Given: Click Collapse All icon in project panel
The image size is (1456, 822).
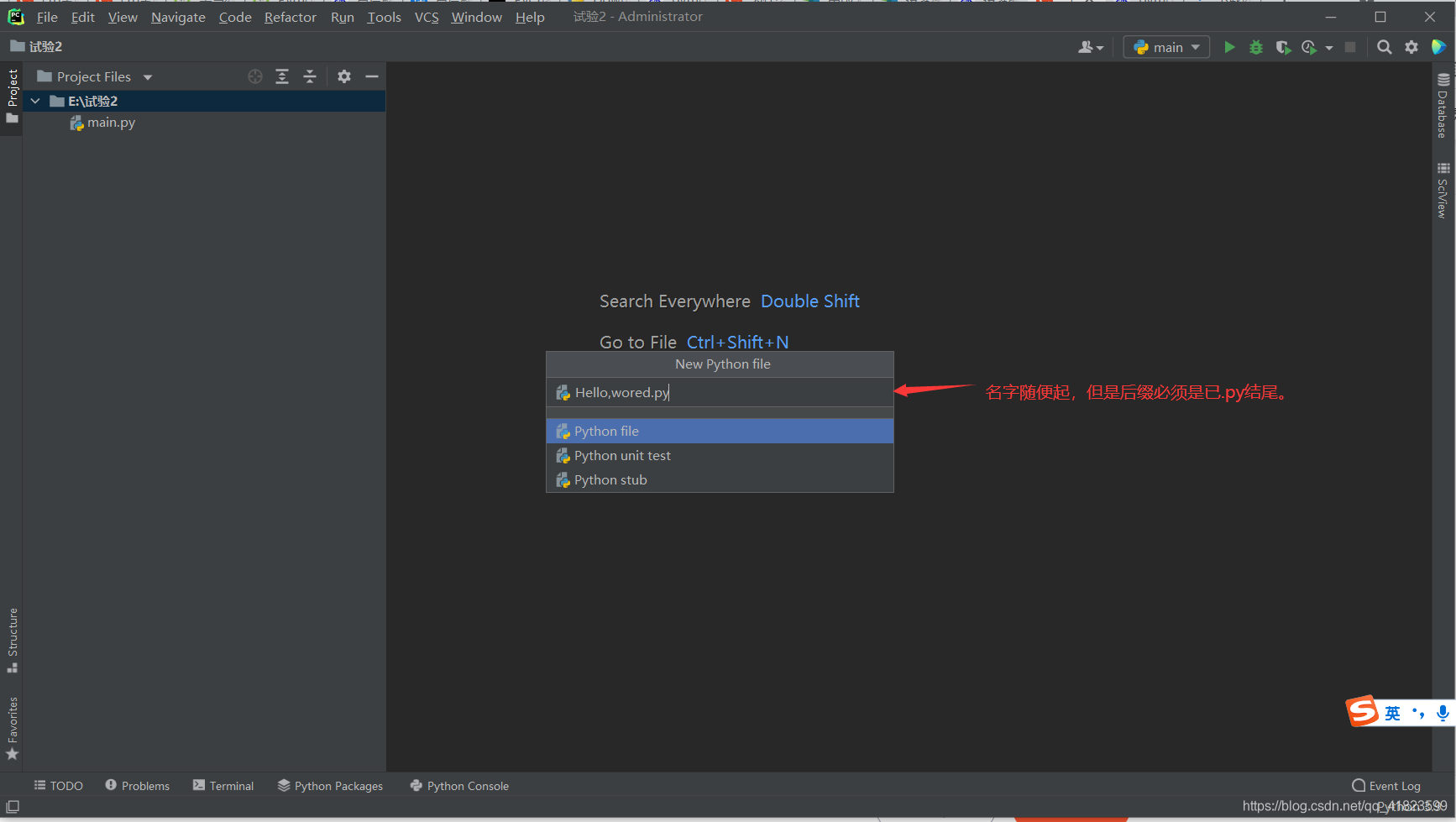Looking at the screenshot, I should [310, 76].
